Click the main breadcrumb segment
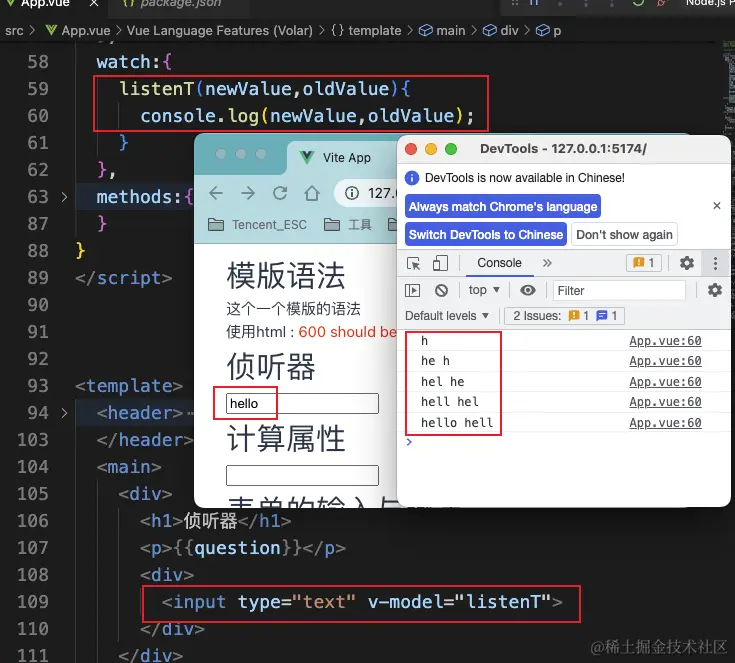This screenshot has width=735, height=663. point(442,31)
